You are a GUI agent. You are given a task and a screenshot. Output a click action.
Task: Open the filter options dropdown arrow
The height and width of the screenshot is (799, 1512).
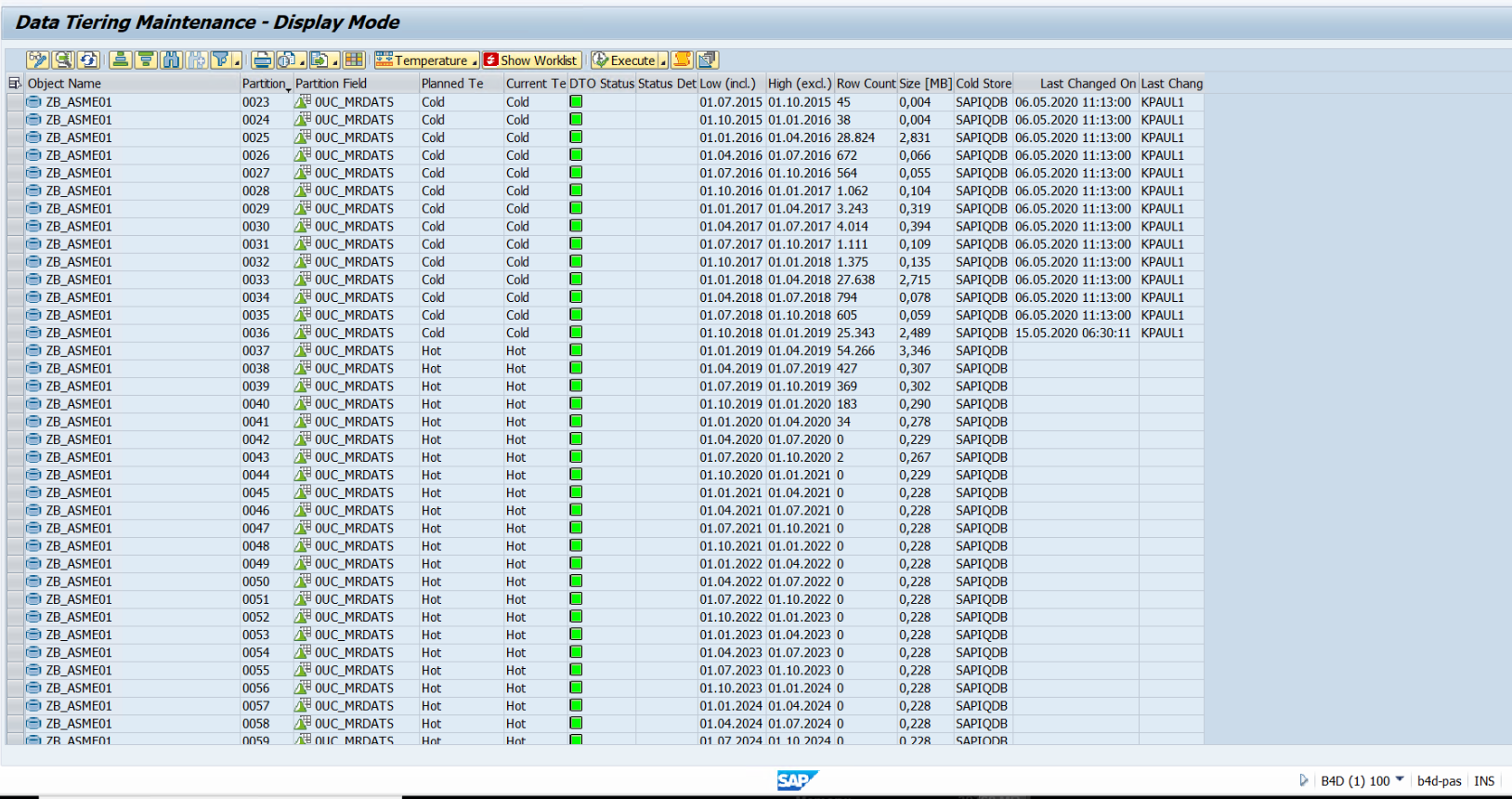pyautogui.click(x=238, y=61)
